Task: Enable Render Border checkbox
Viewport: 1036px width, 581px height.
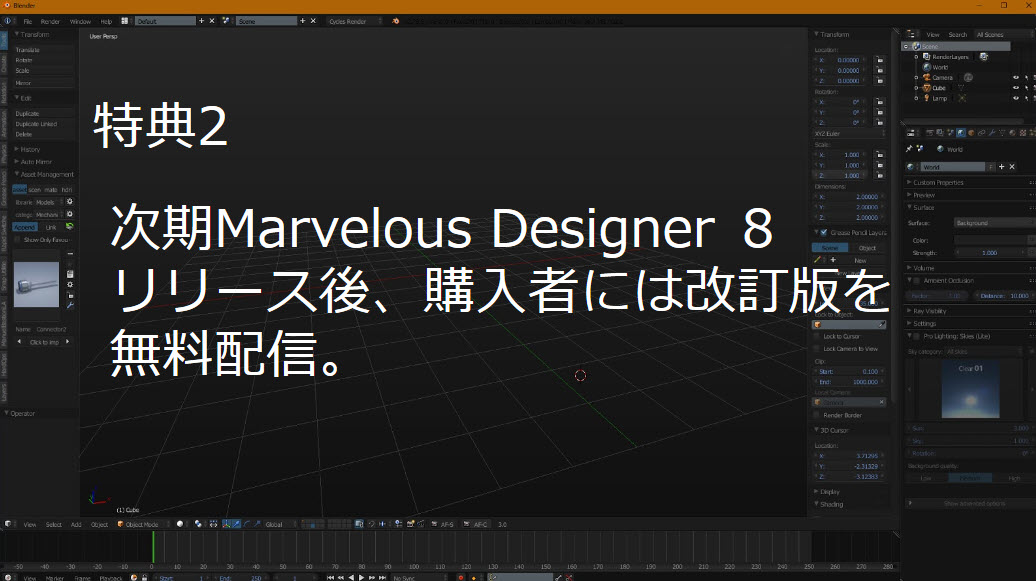Action: pos(817,415)
